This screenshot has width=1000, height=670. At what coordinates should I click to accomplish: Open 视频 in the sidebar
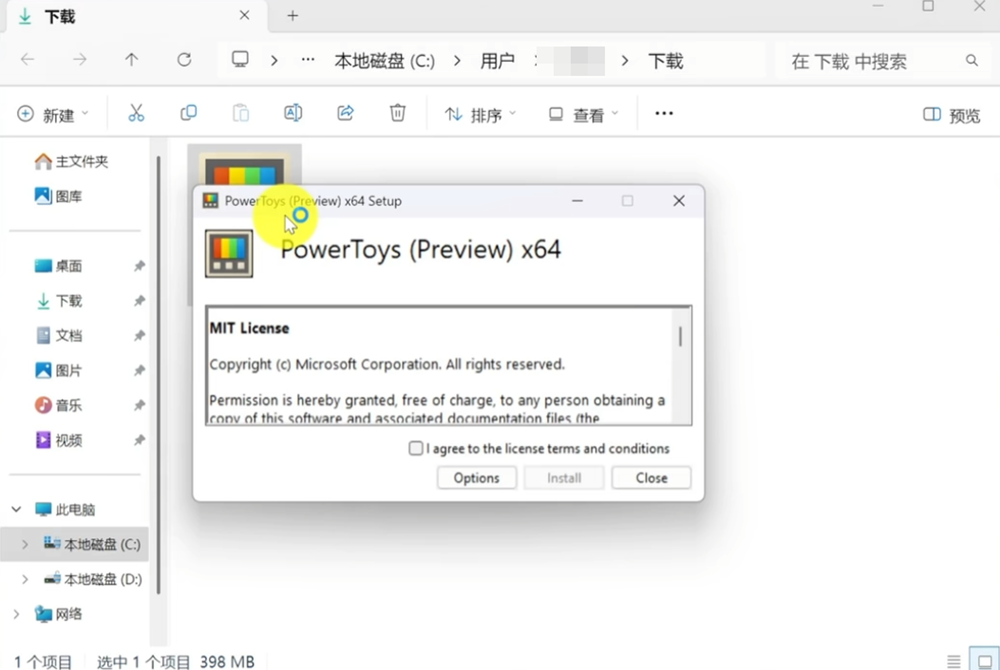[59, 441]
